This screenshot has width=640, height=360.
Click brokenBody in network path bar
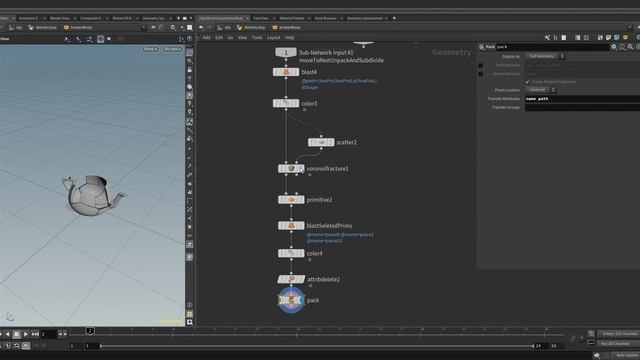pos(290,28)
